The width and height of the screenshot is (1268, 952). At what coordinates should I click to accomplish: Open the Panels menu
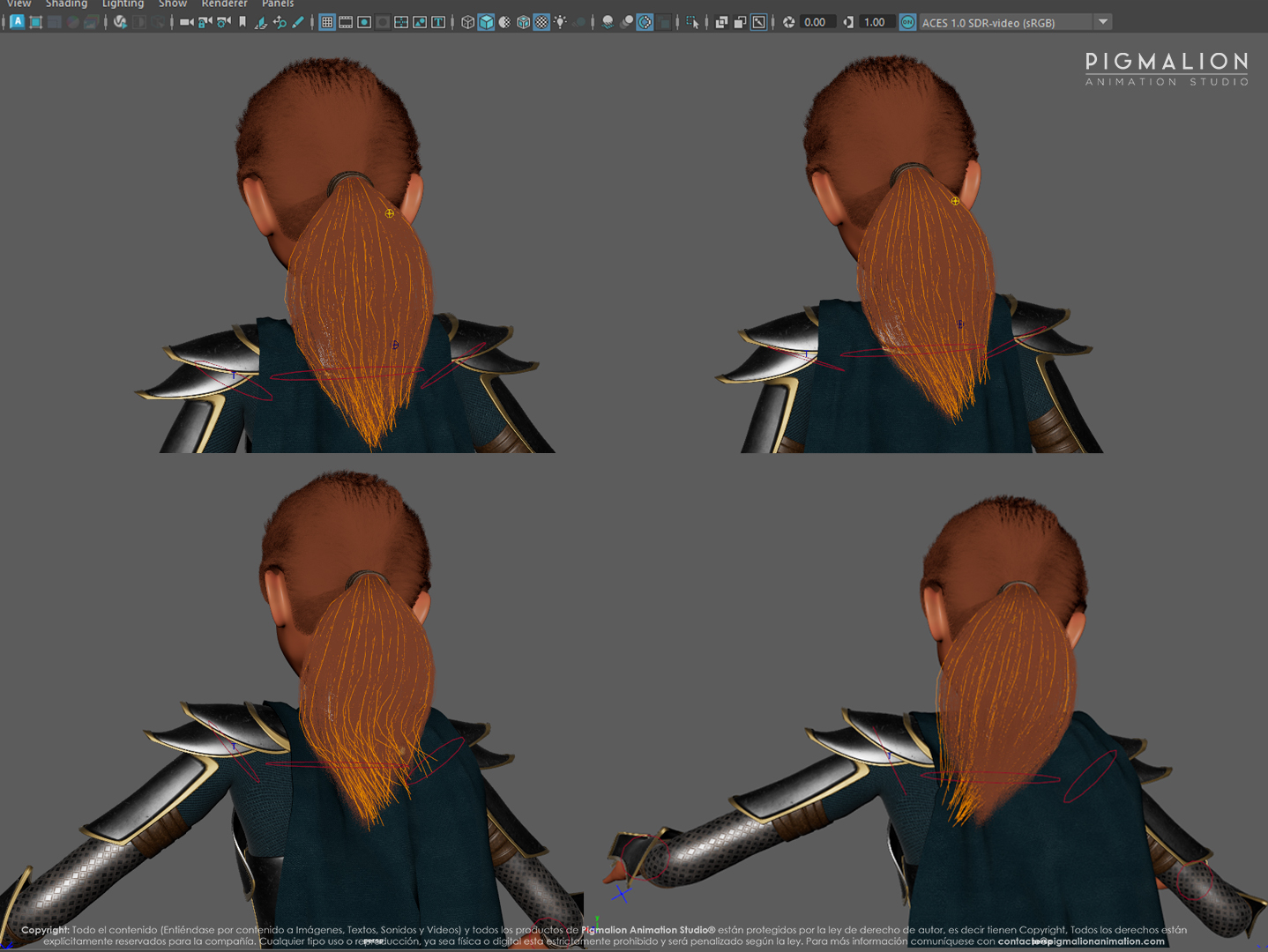tap(278, 4)
